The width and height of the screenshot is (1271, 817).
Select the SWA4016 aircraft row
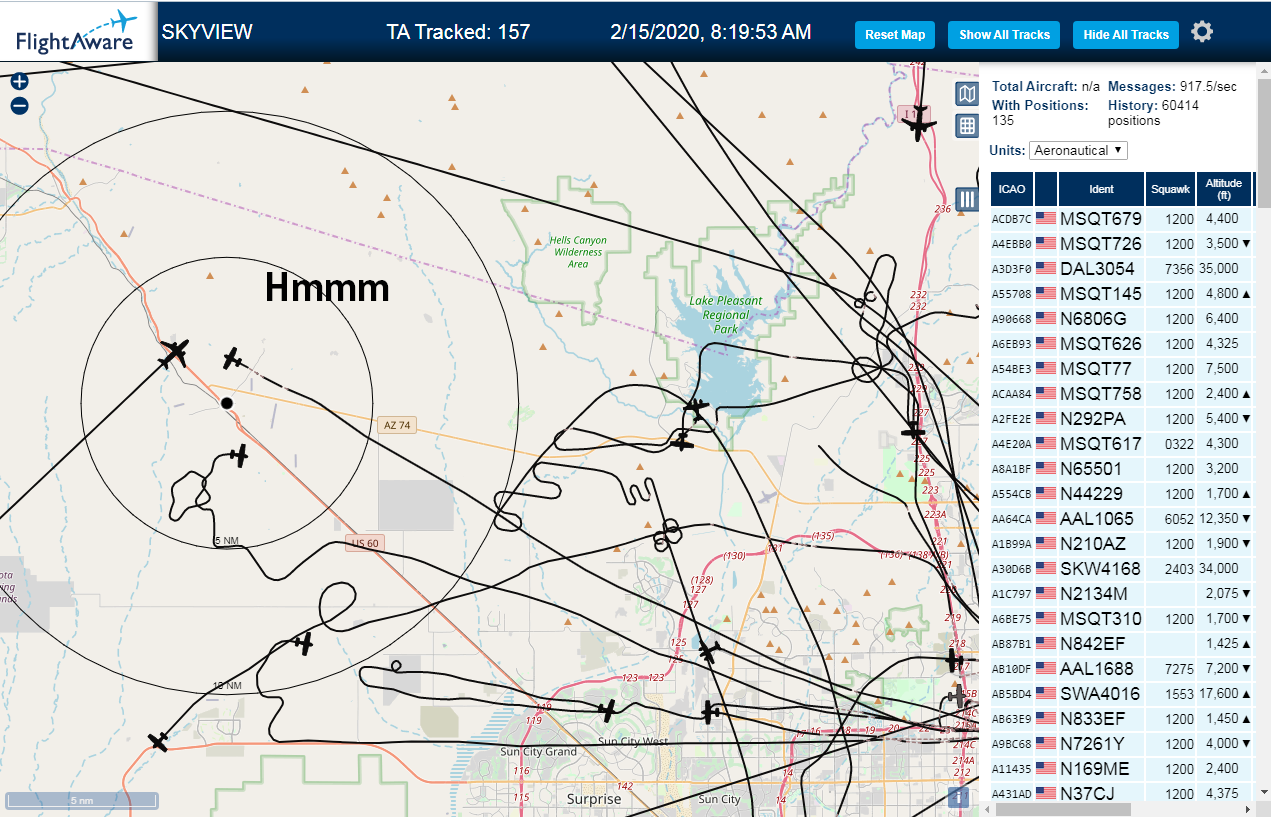[1121, 693]
